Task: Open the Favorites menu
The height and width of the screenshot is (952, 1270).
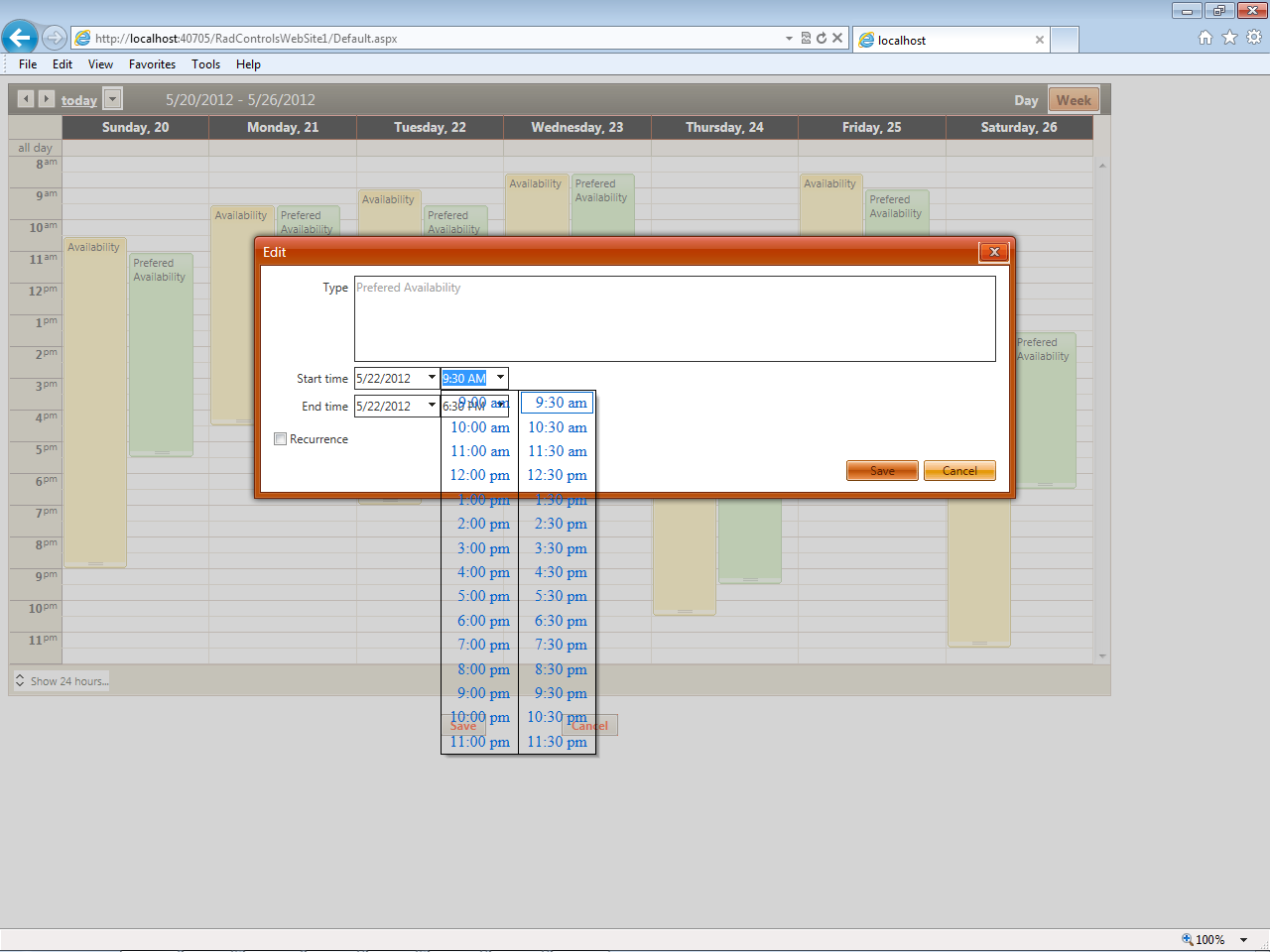Action: tap(152, 64)
